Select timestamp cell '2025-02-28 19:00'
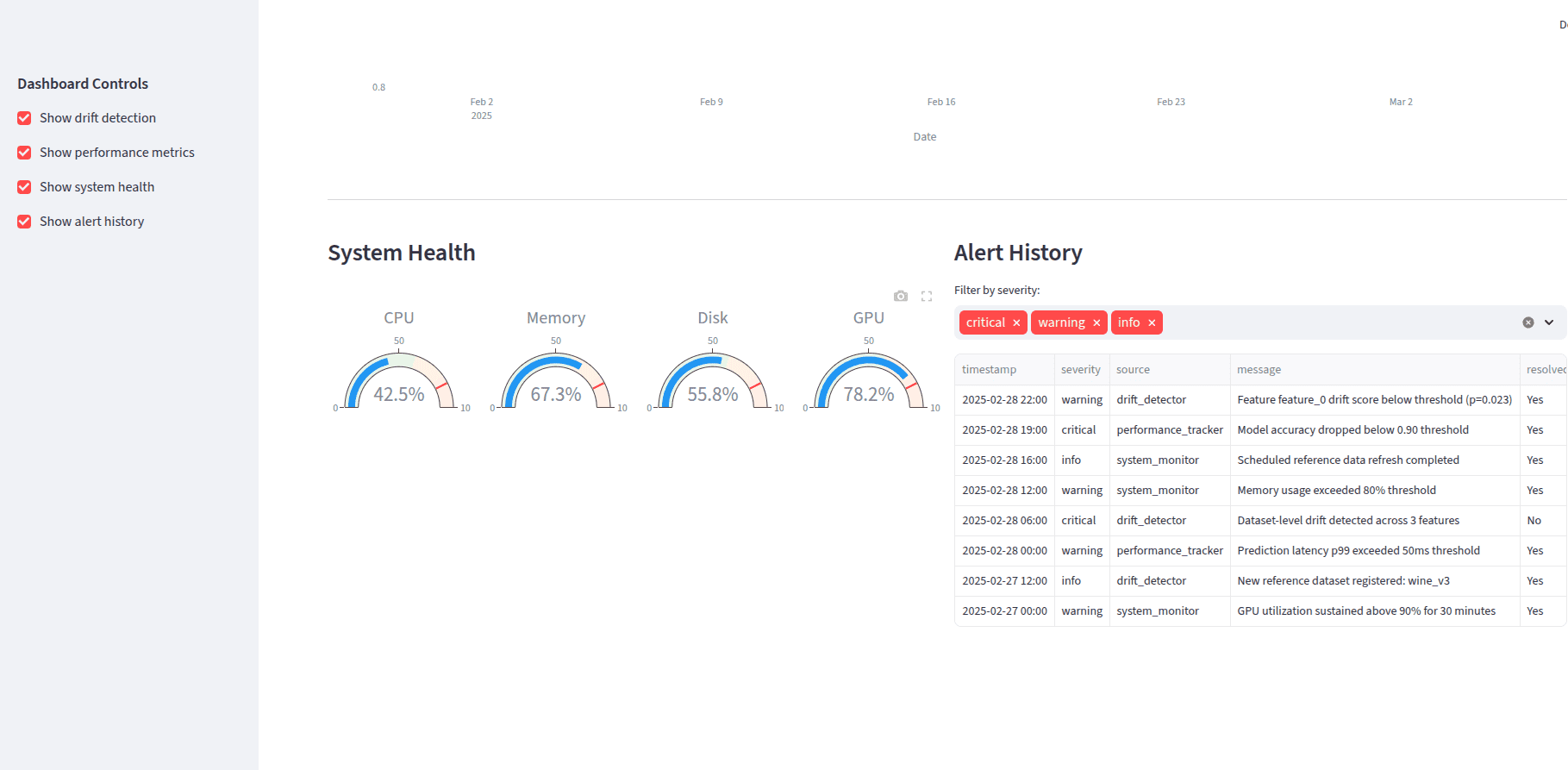Screen dimensions: 1568x770 1004,430
